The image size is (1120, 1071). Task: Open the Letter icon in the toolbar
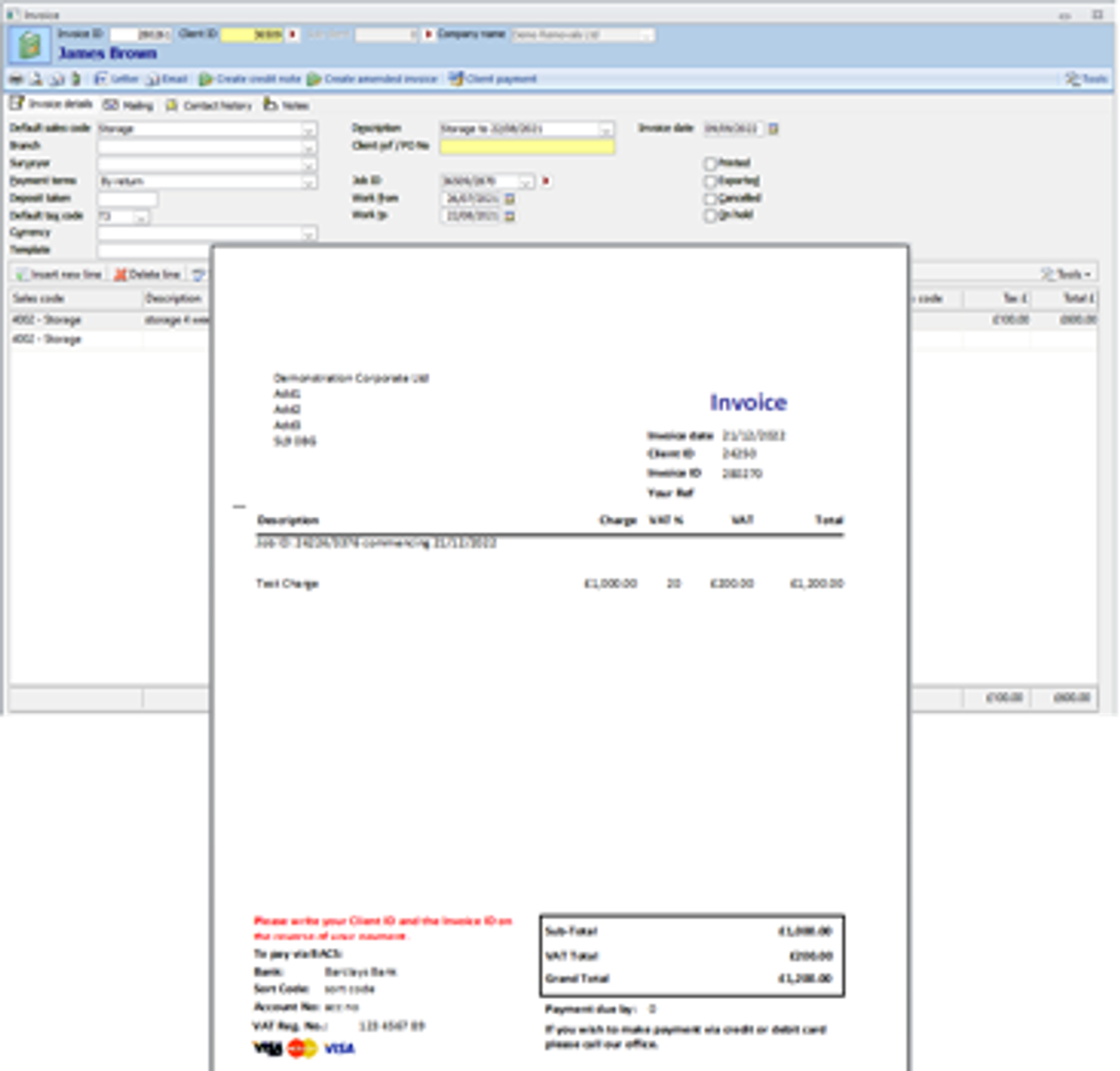(101, 79)
